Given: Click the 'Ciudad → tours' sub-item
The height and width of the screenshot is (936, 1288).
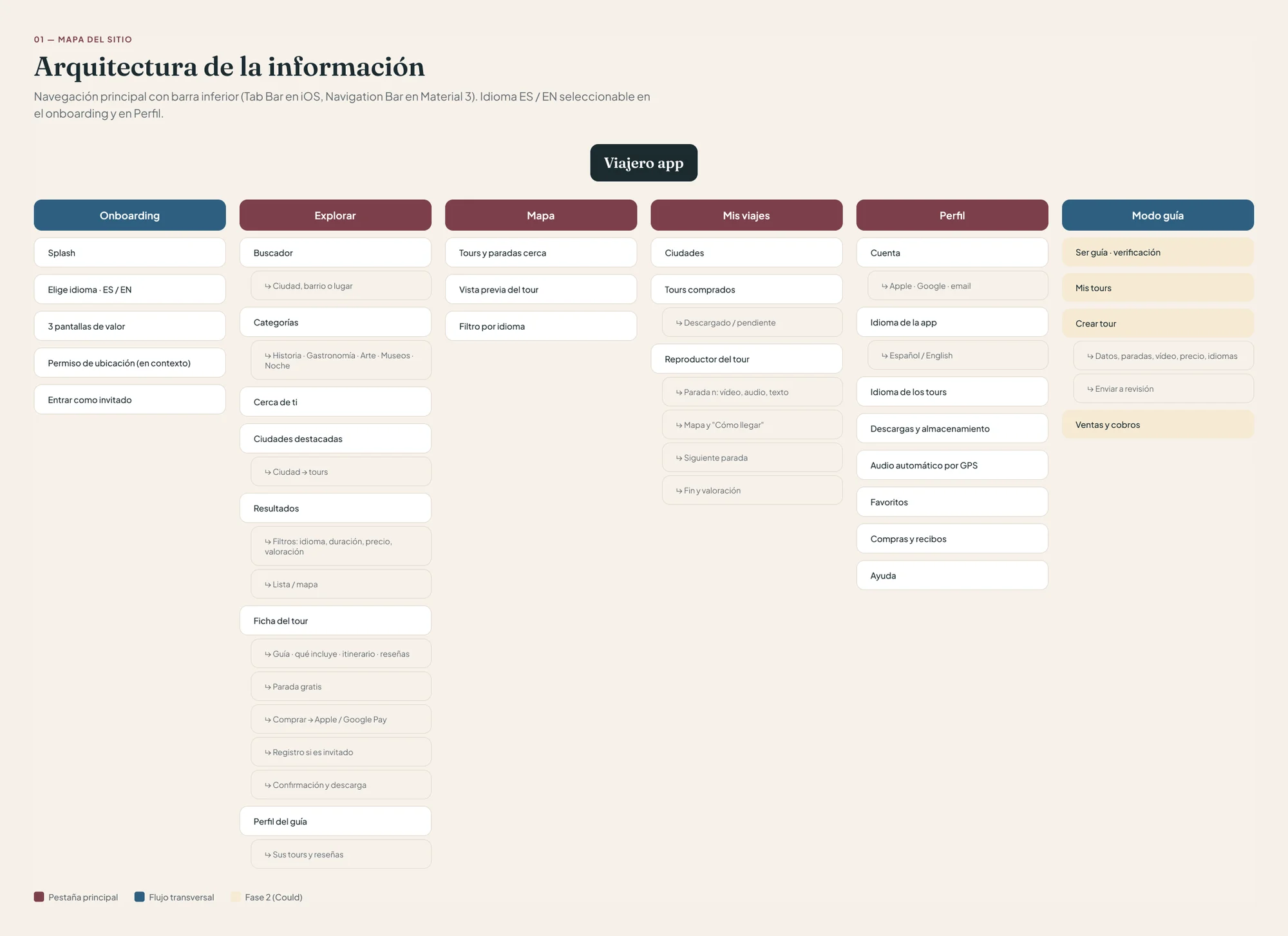Looking at the screenshot, I should tap(341, 472).
